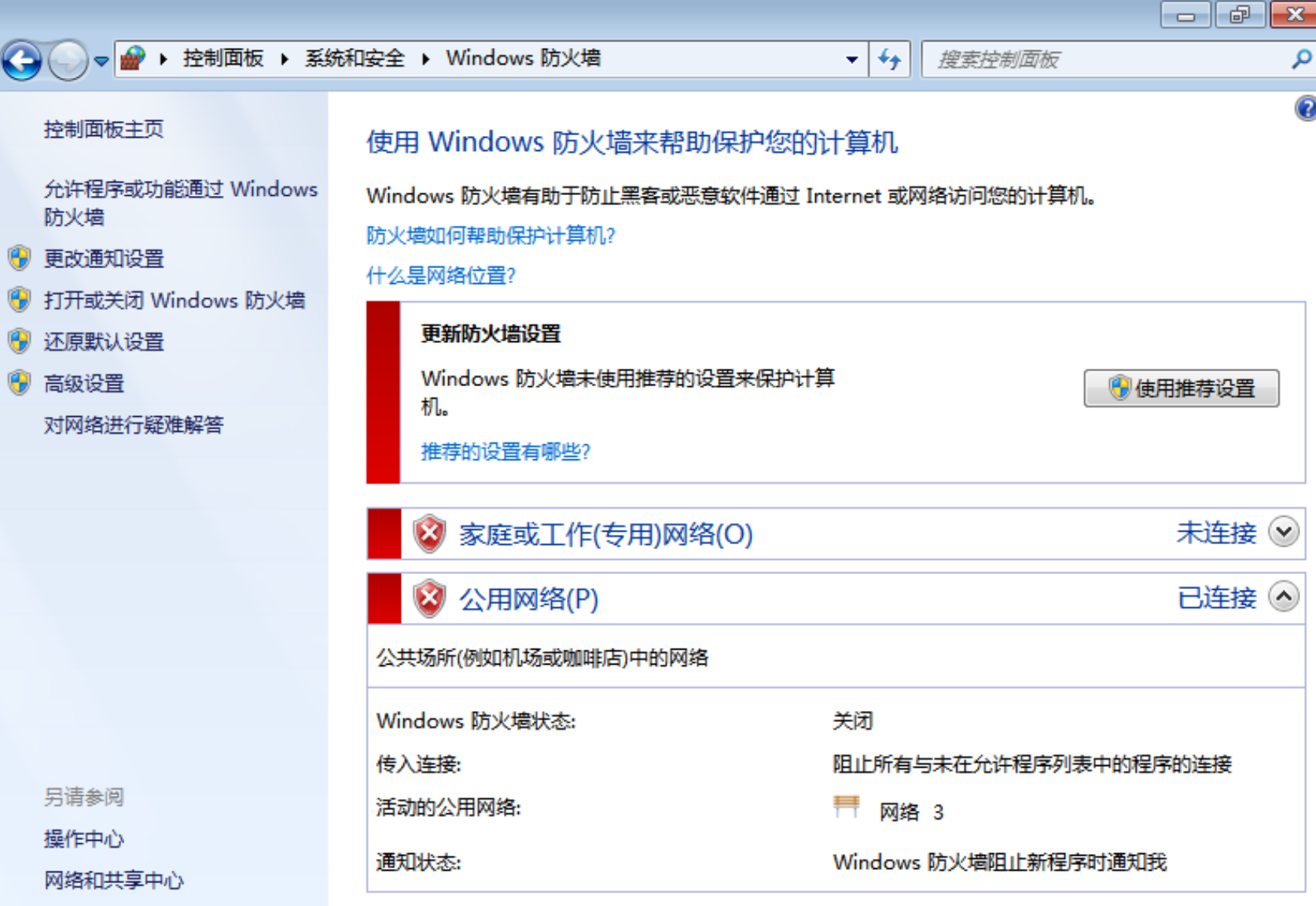Click the 未连接 status text
Image resolution: width=1316 pixels, height=906 pixels.
tap(1217, 533)
